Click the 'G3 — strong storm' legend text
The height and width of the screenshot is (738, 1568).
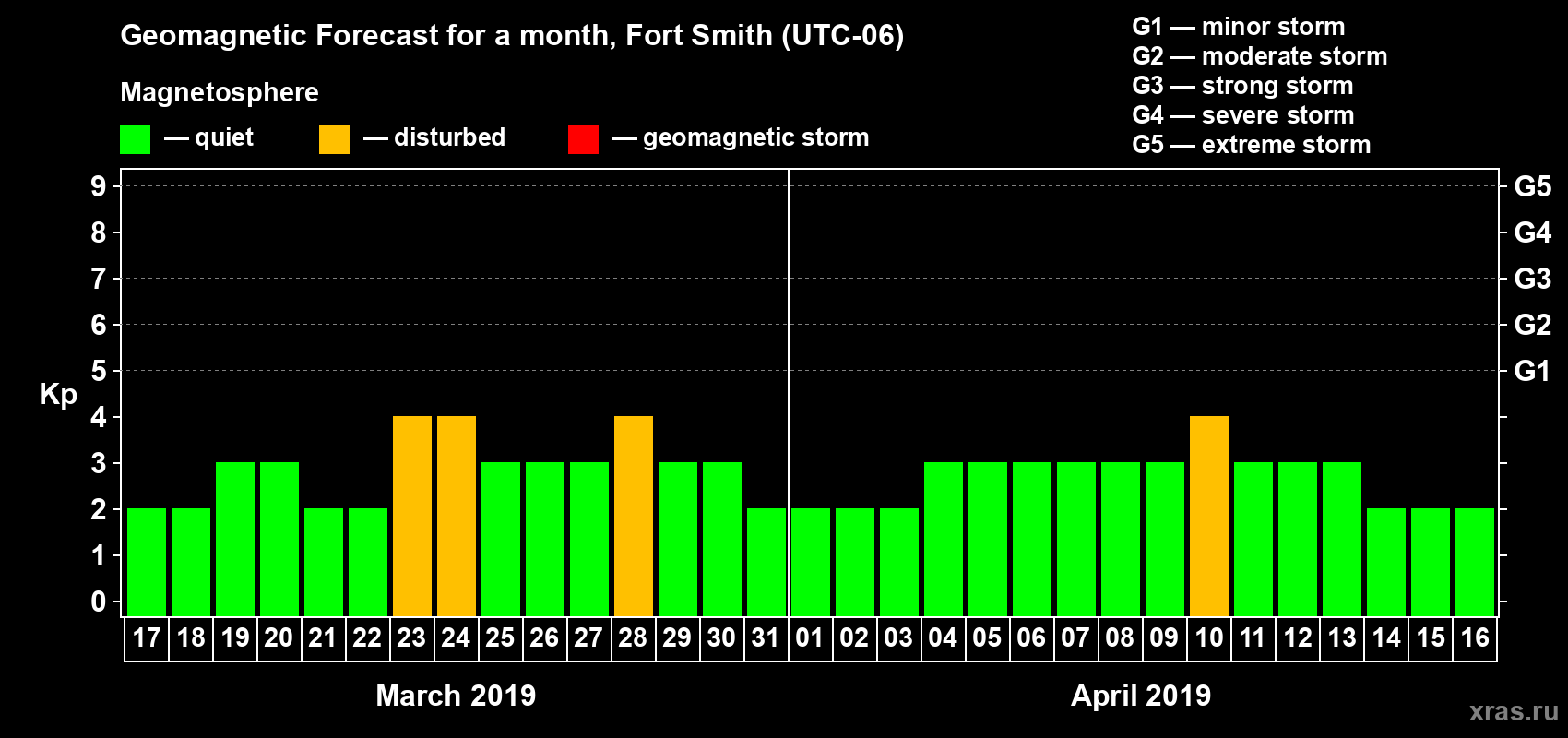tap(1242, 86)
